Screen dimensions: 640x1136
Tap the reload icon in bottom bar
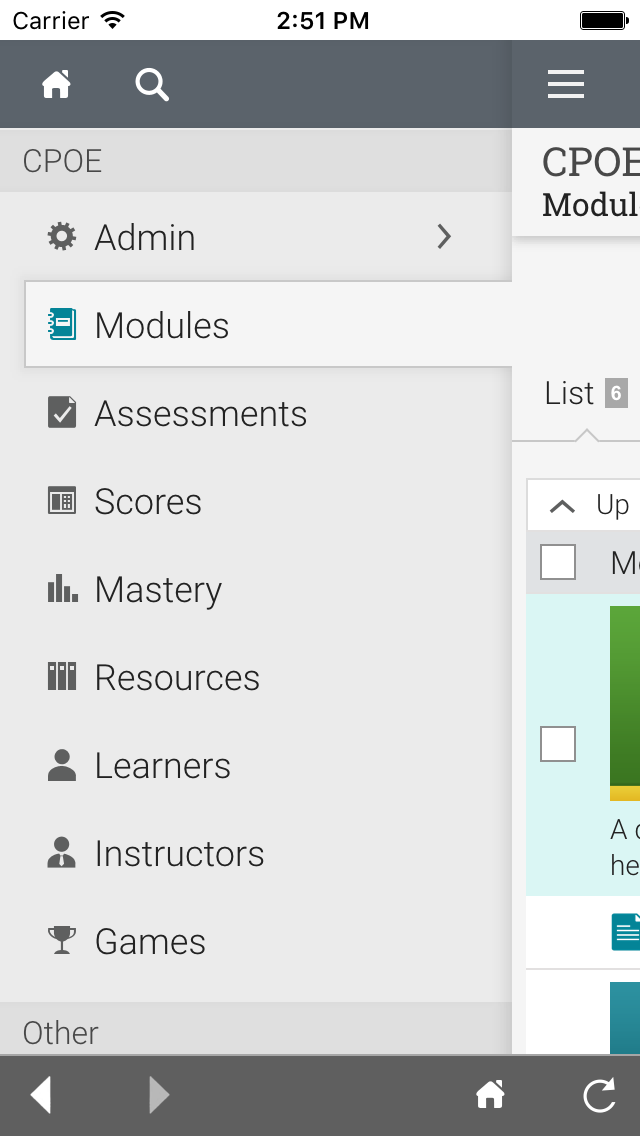click(x=599, y=1095)
